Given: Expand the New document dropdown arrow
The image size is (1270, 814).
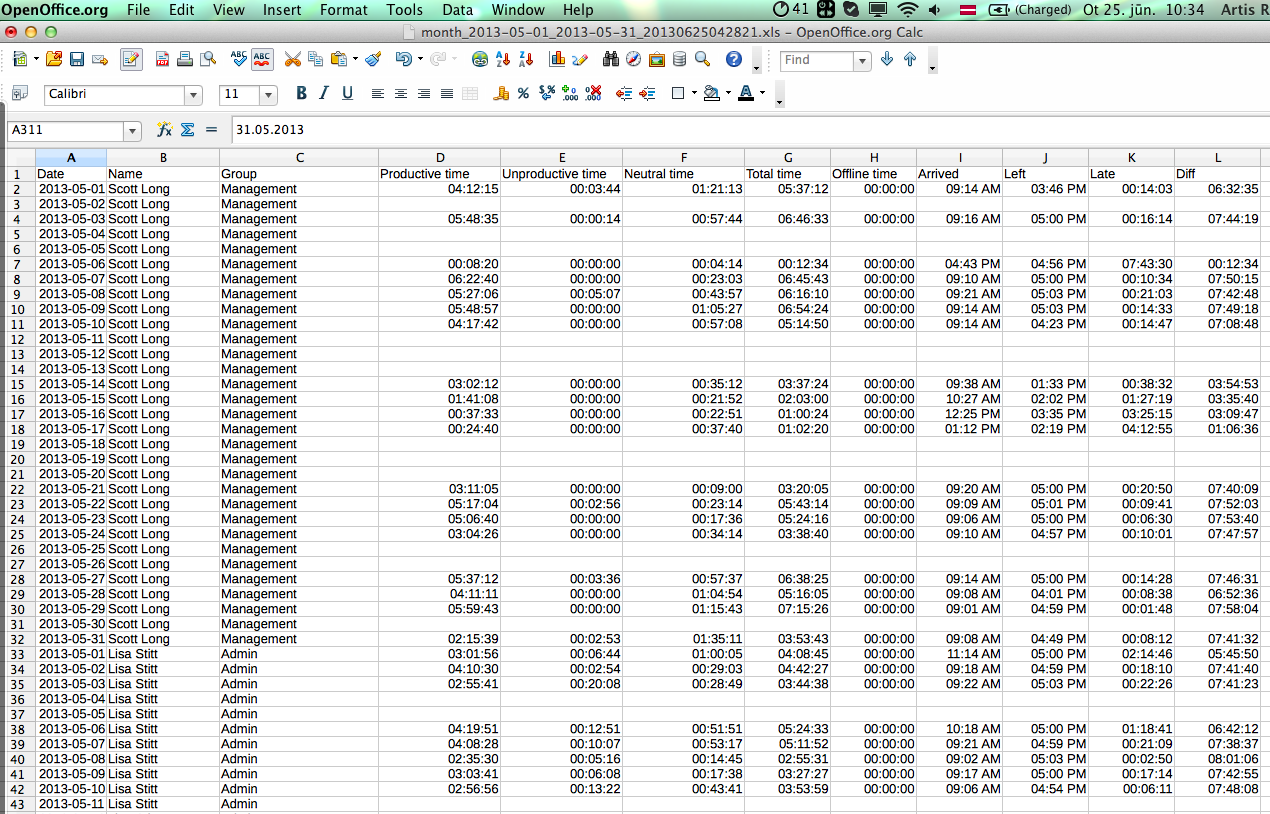Looking at the screenshot, I should point(36,60).
